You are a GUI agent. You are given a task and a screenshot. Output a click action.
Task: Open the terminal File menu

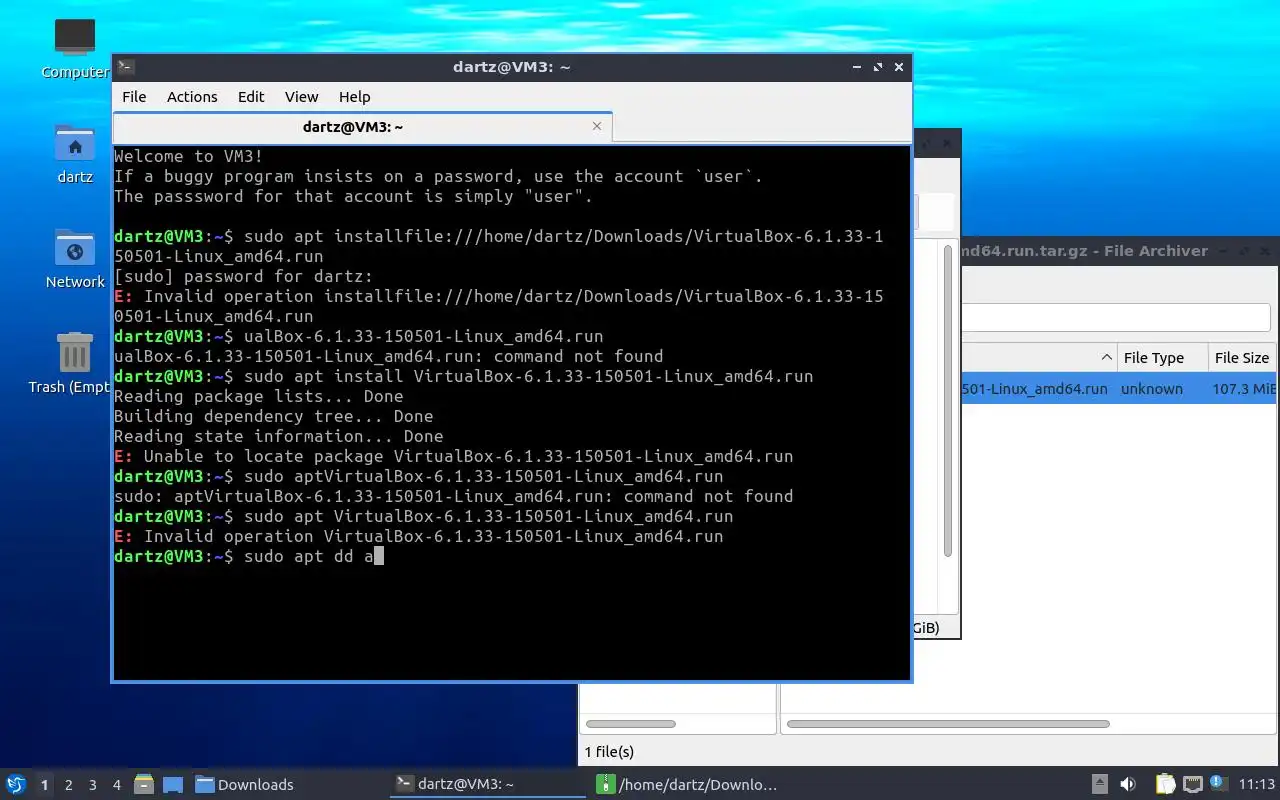coord(134,97)
